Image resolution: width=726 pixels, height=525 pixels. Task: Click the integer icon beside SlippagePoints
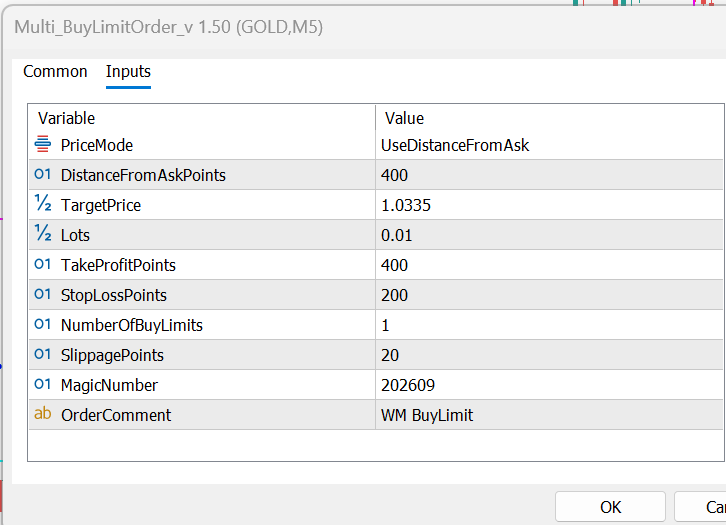click(x=43, y=354)
